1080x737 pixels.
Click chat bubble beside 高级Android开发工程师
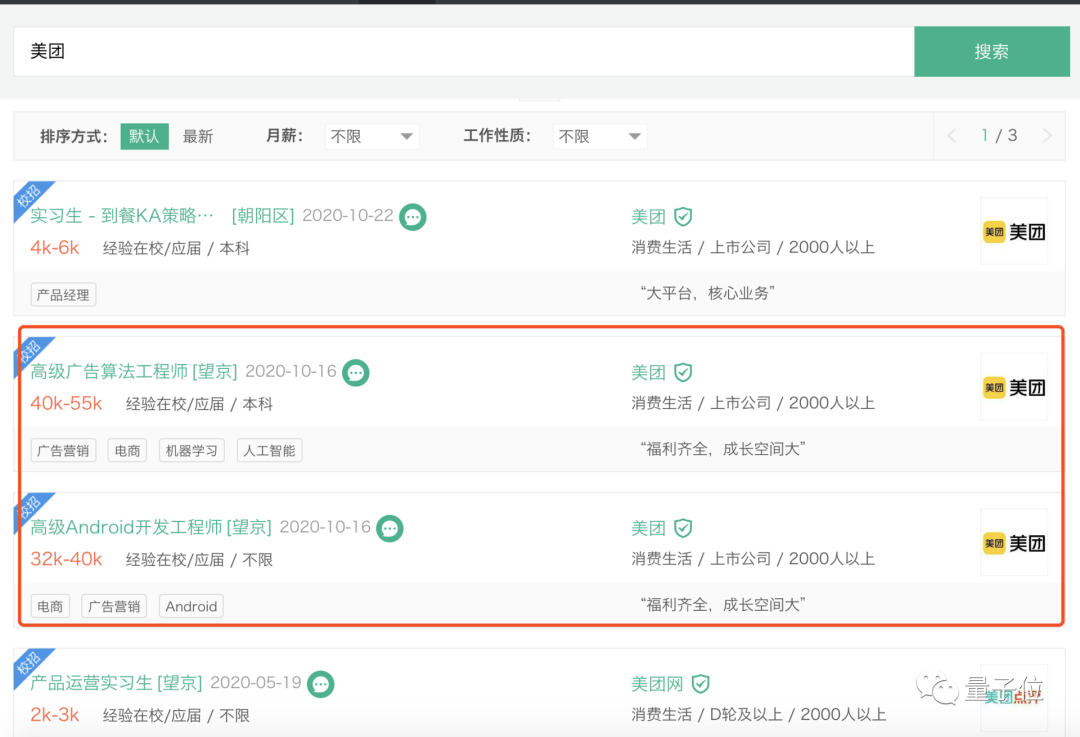390,528
